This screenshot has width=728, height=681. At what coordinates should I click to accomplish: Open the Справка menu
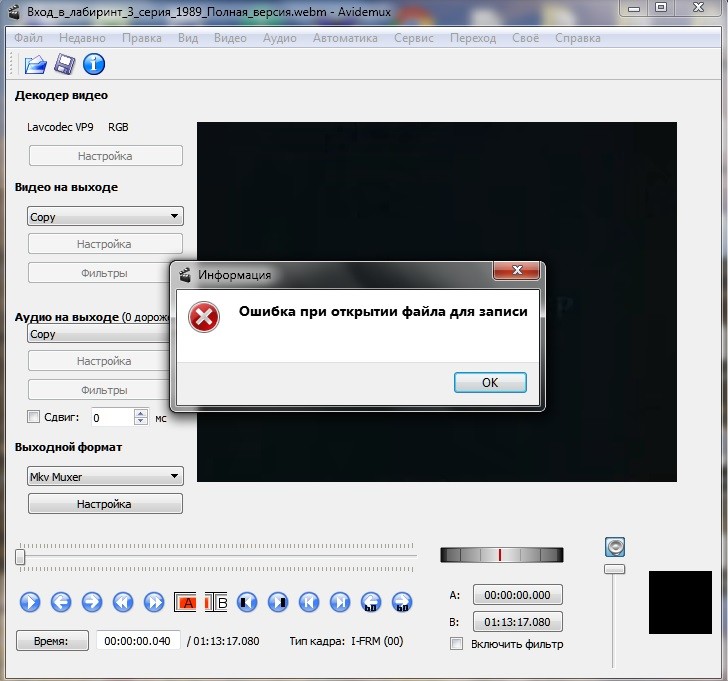pyautogui.click(x=577, y=38)
